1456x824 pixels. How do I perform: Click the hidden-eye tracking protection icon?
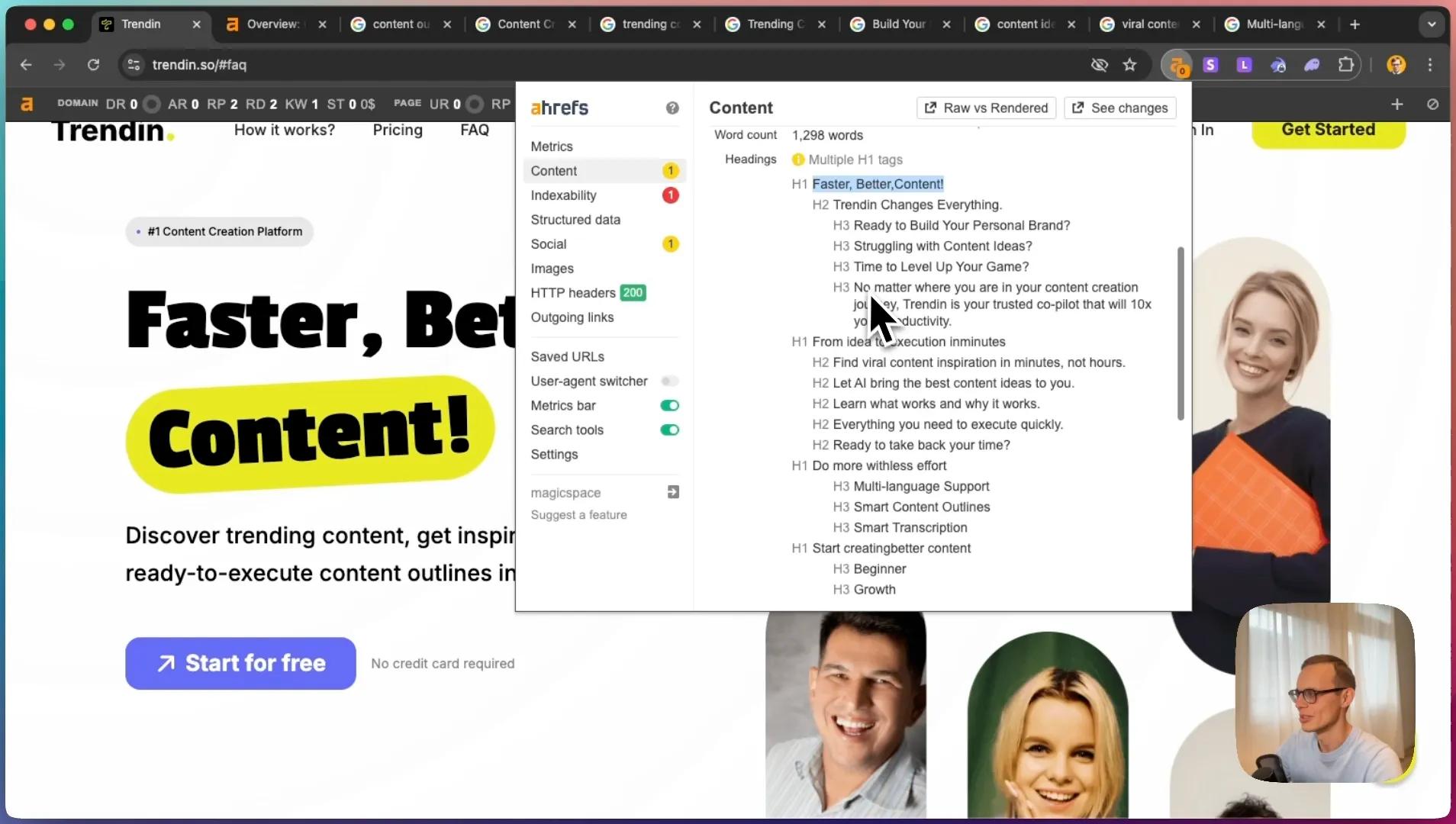(1100, 65)
